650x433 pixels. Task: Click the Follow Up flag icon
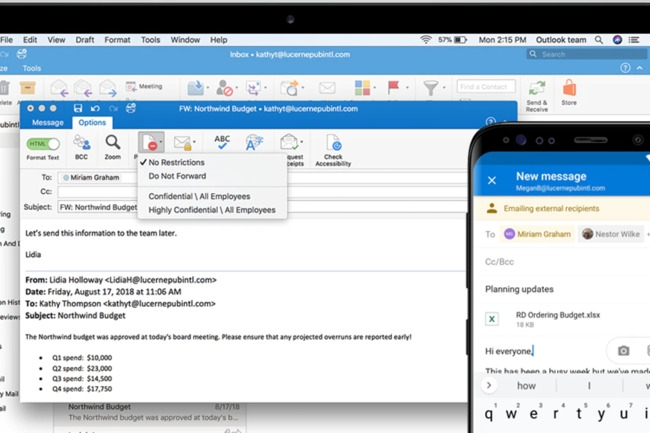pos(393,87)
